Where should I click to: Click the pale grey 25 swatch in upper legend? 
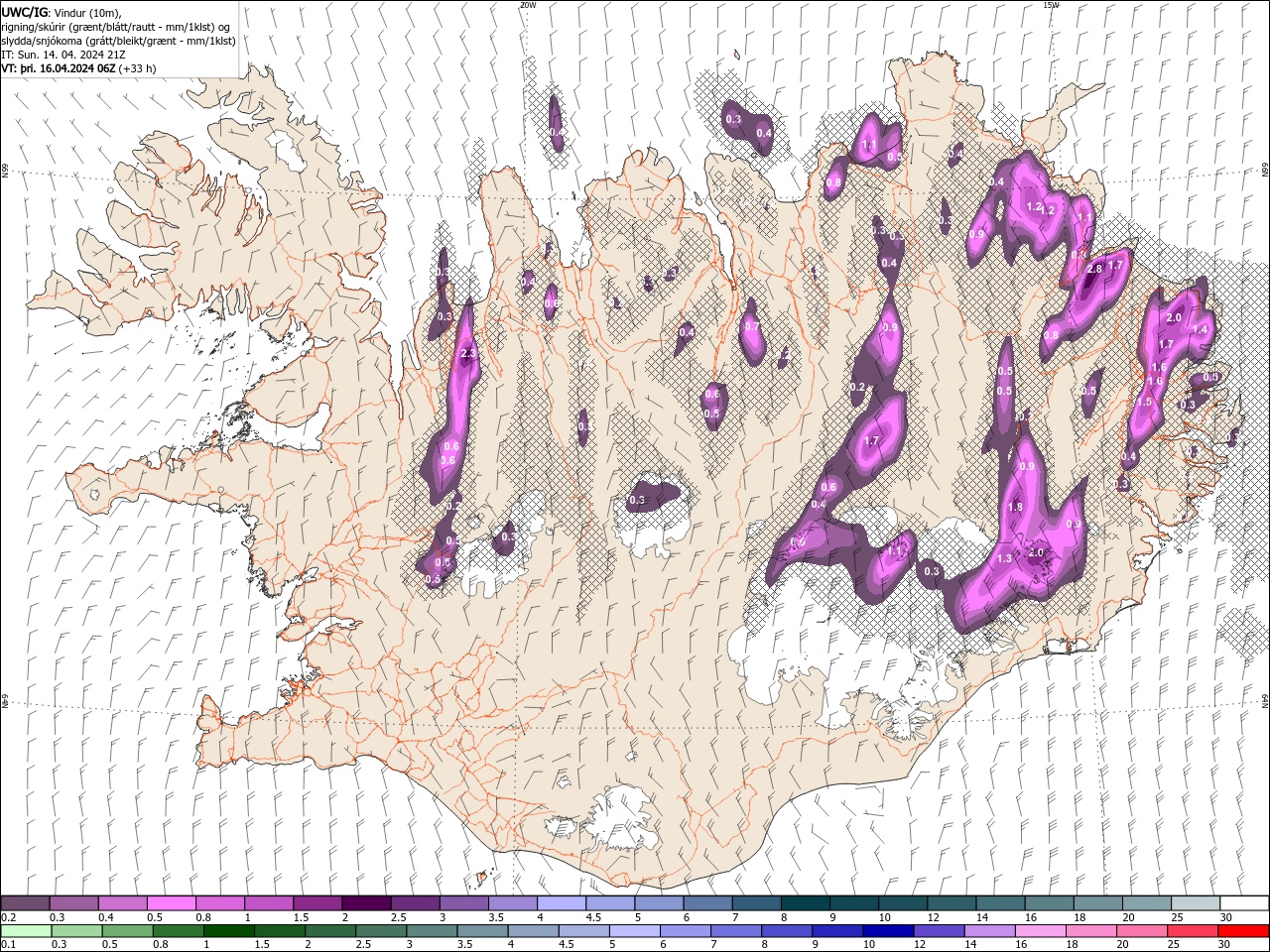point(1195,903)
